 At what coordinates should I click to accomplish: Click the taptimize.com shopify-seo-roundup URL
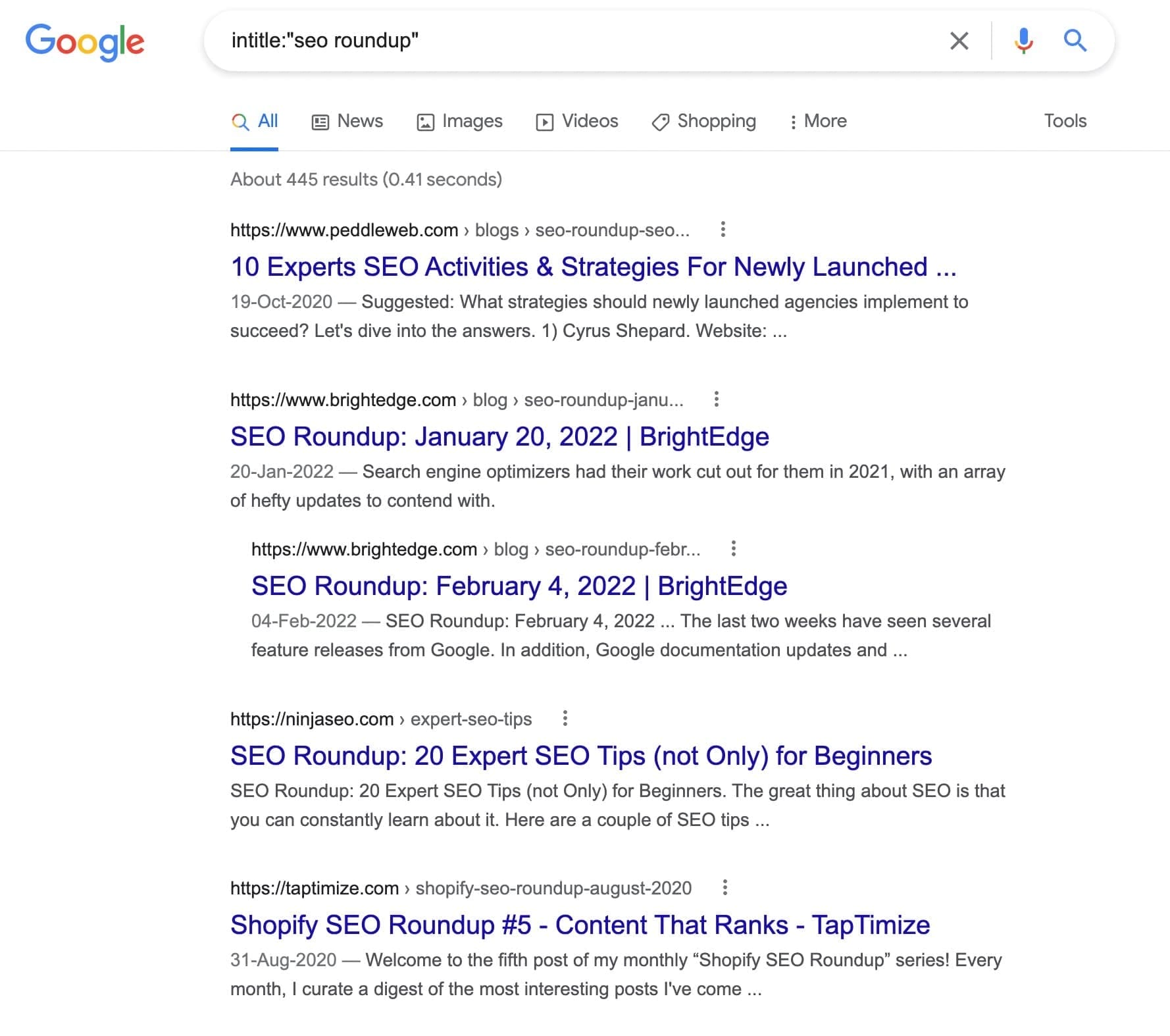[461, 888]
